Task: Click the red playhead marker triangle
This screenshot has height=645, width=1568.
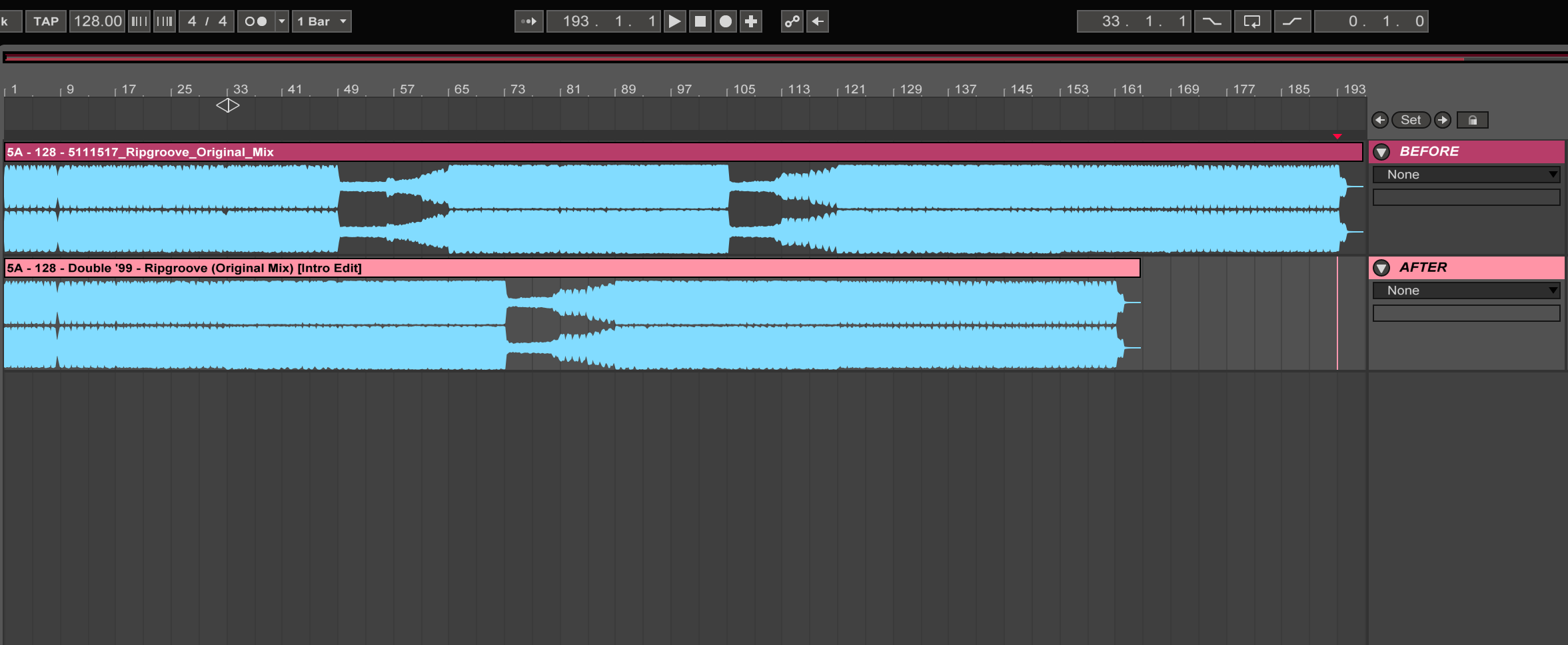Action: [1337, 136]
